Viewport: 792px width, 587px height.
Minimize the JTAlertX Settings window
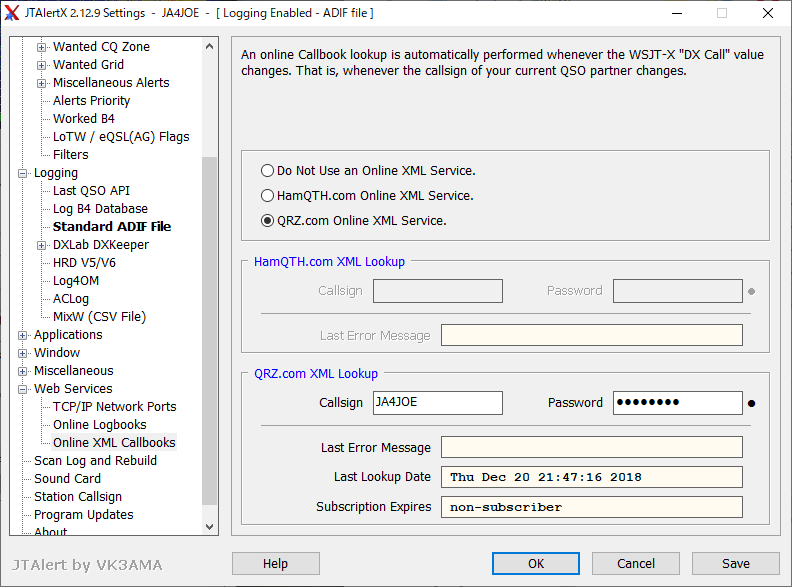point(677,13)
